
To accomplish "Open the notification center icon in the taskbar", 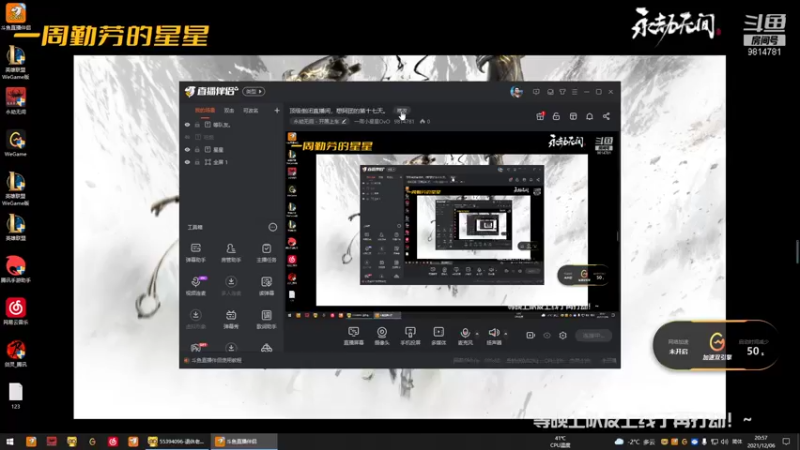I will [786, 441].
